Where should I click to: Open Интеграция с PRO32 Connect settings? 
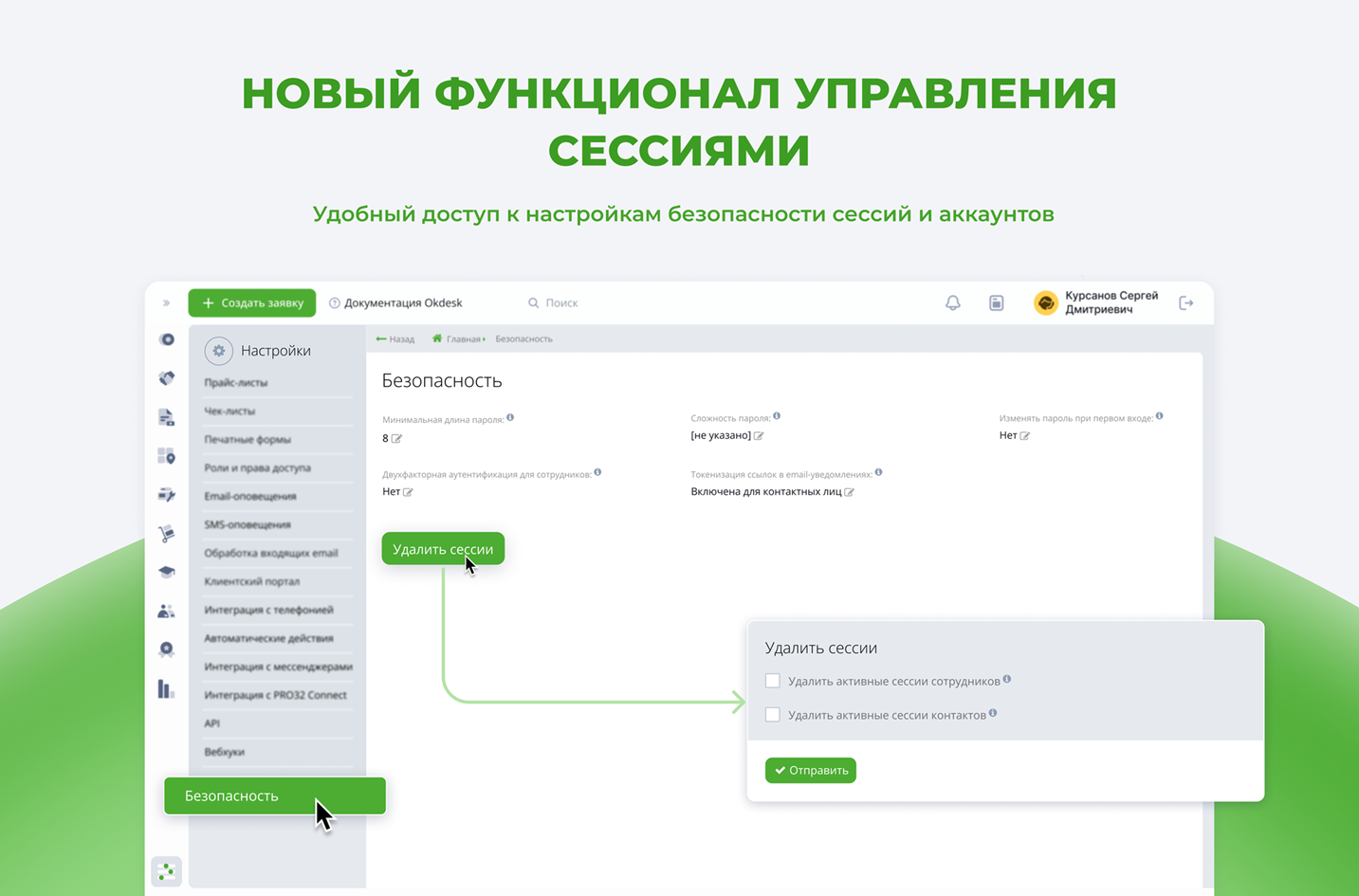tap(276, 696)
